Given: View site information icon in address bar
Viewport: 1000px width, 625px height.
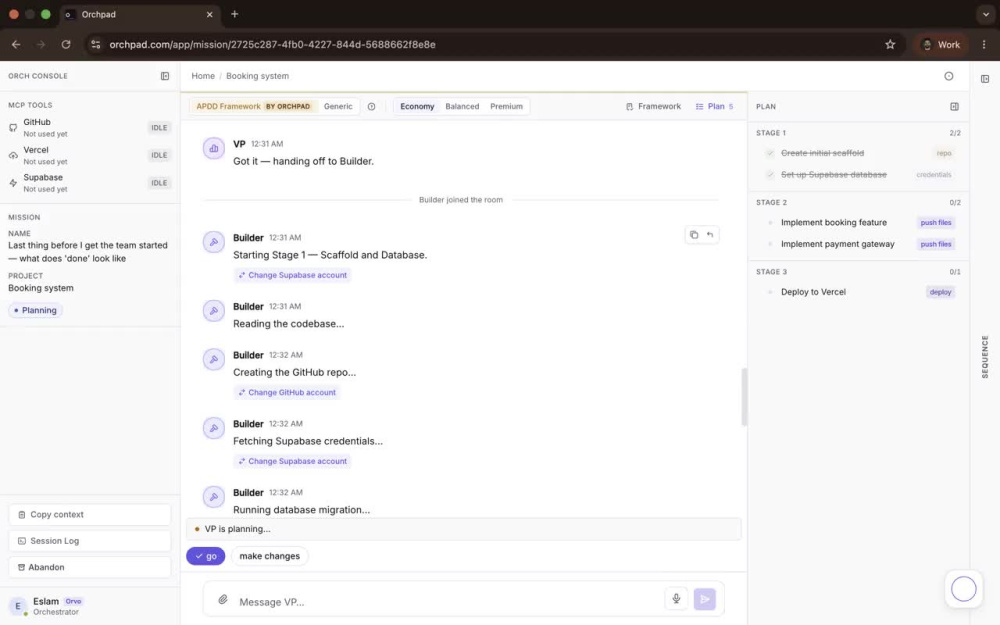Looking at the screenshot, I should pos(96,45).
